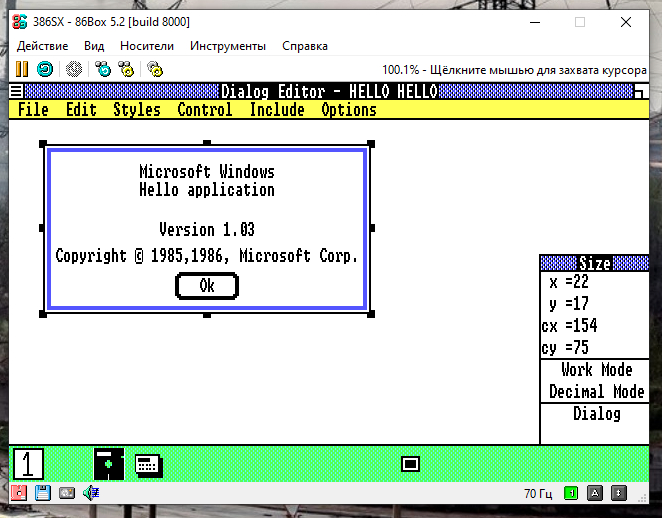Expand the Control menu
This screenshot has width=662, height=518.
204,110
